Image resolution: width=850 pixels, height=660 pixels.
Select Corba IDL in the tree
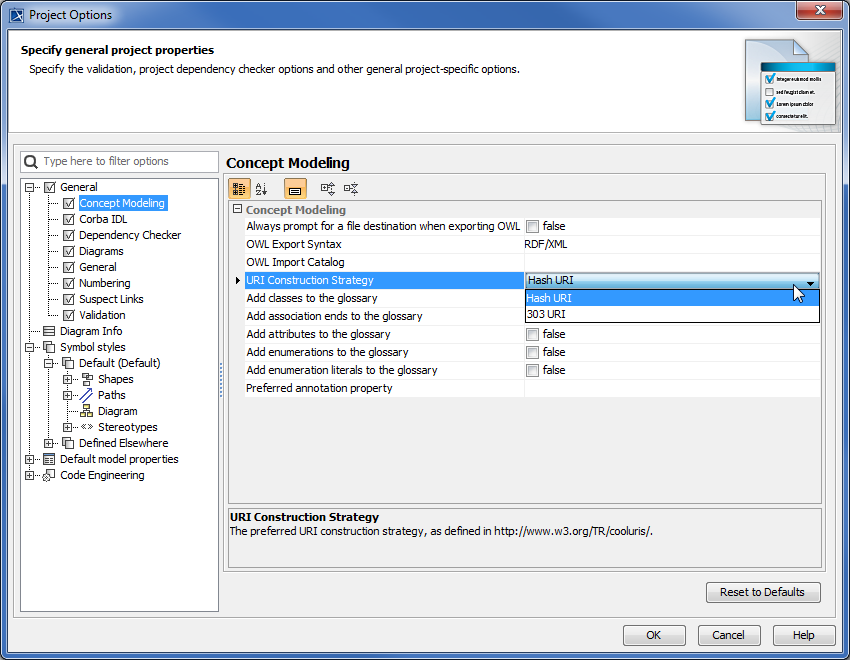[103, 219]
